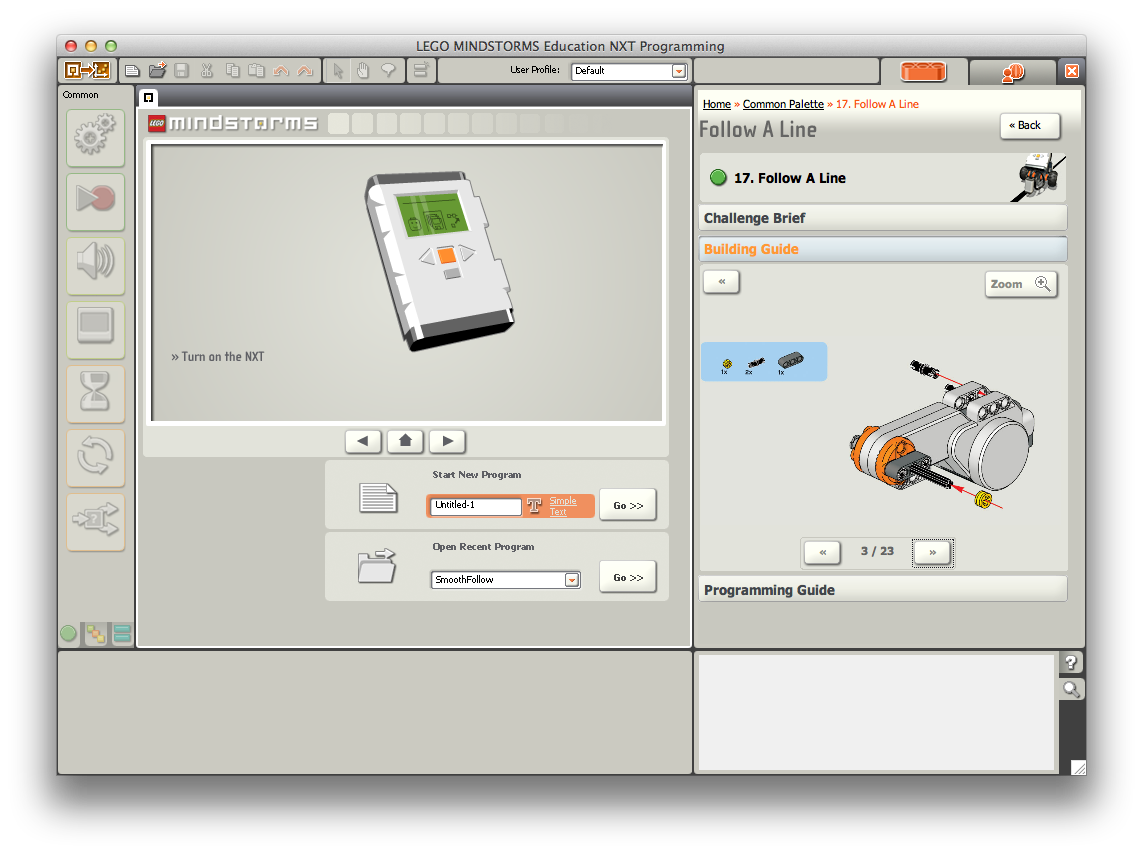Image resolution: width=1143 pixels, height=854 pixels.
Task: Select the Wait hourglass block
Action: 95,394
